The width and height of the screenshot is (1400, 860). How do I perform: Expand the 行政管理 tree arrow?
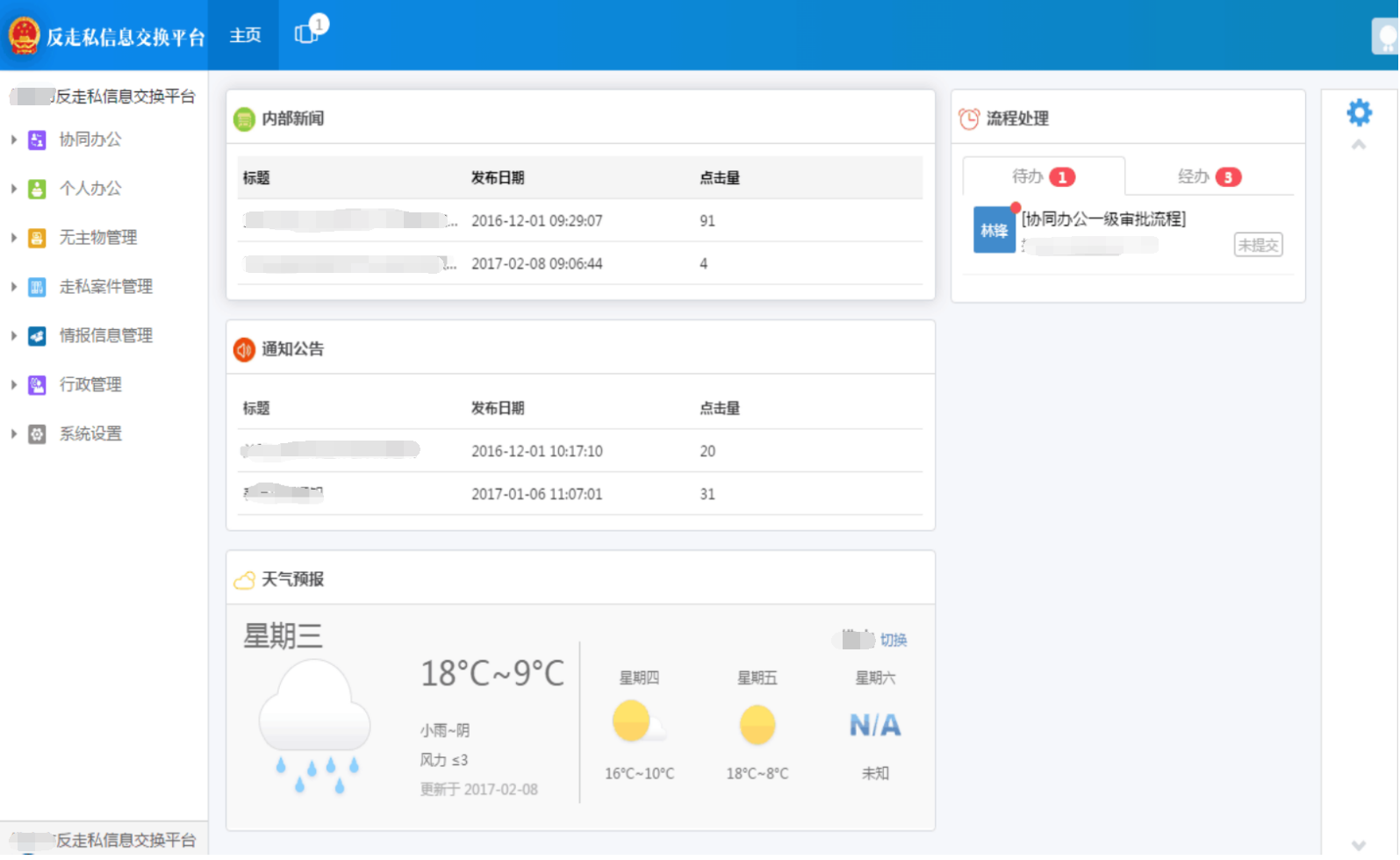pyautogui.click(x=13, y=385)
